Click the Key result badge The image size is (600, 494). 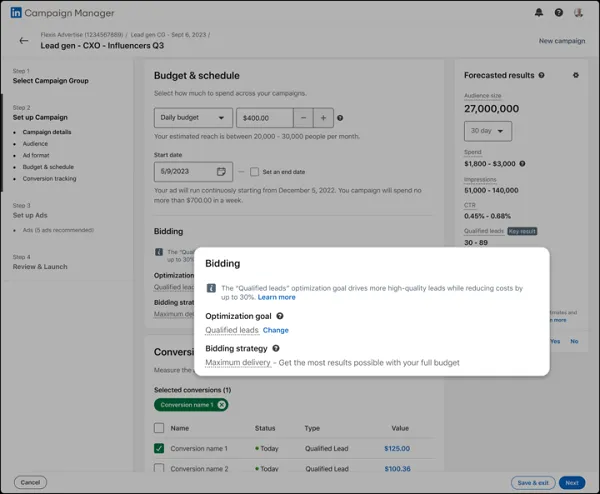[x=522, y=231]
